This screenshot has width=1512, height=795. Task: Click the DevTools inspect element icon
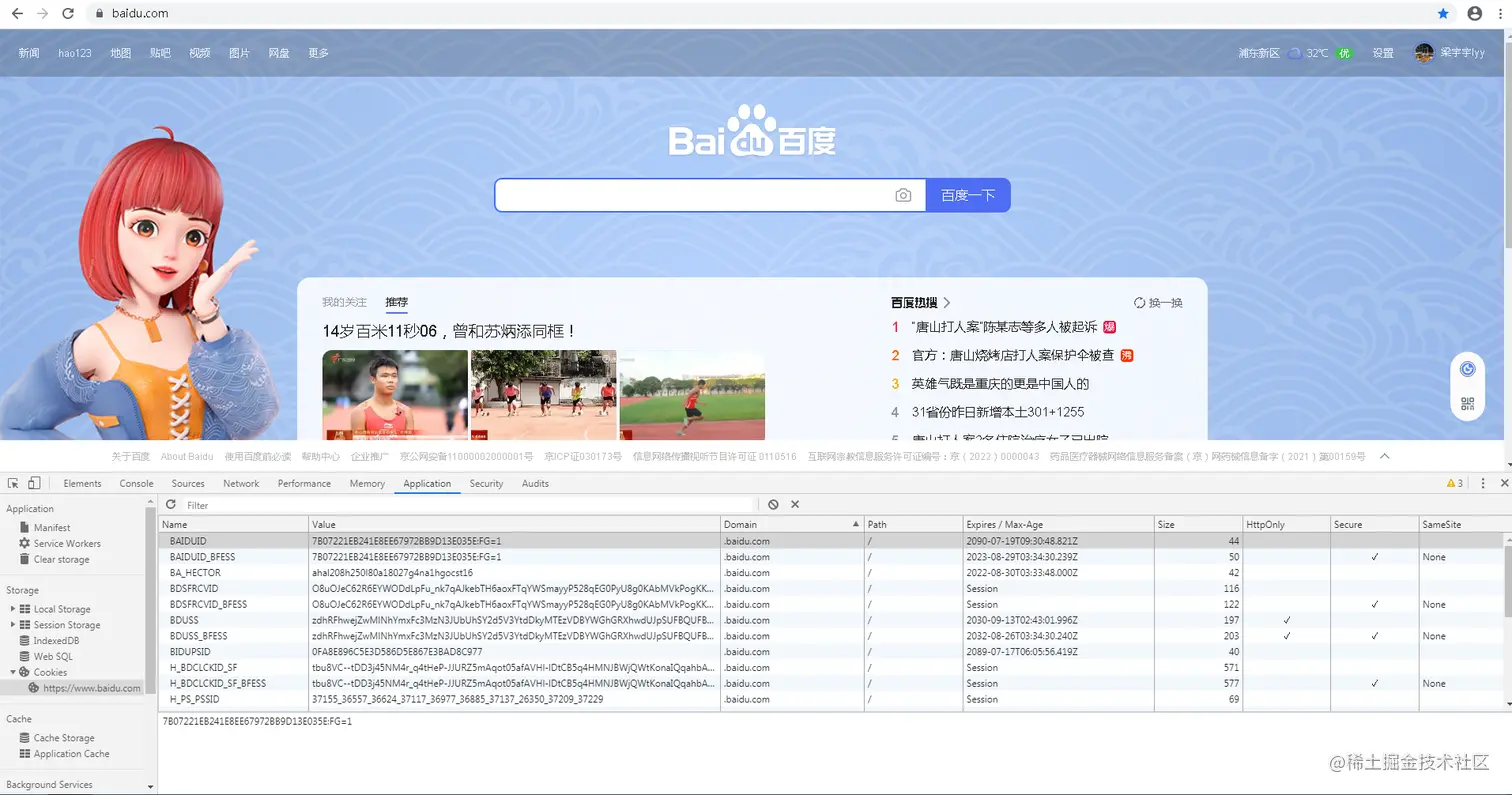point(14,483)
